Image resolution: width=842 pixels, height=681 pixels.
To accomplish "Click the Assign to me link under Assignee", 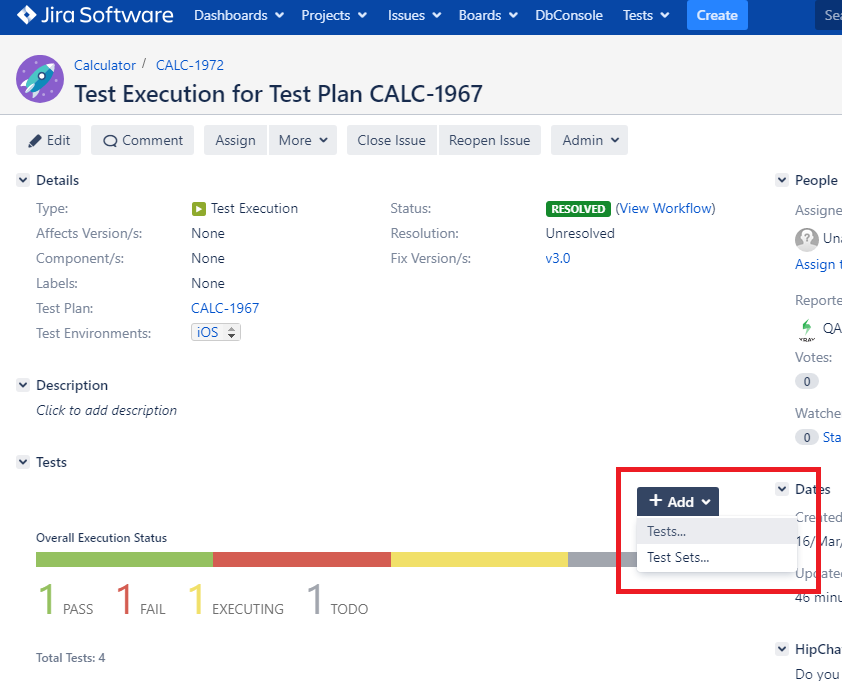I will tap(818, 264).
